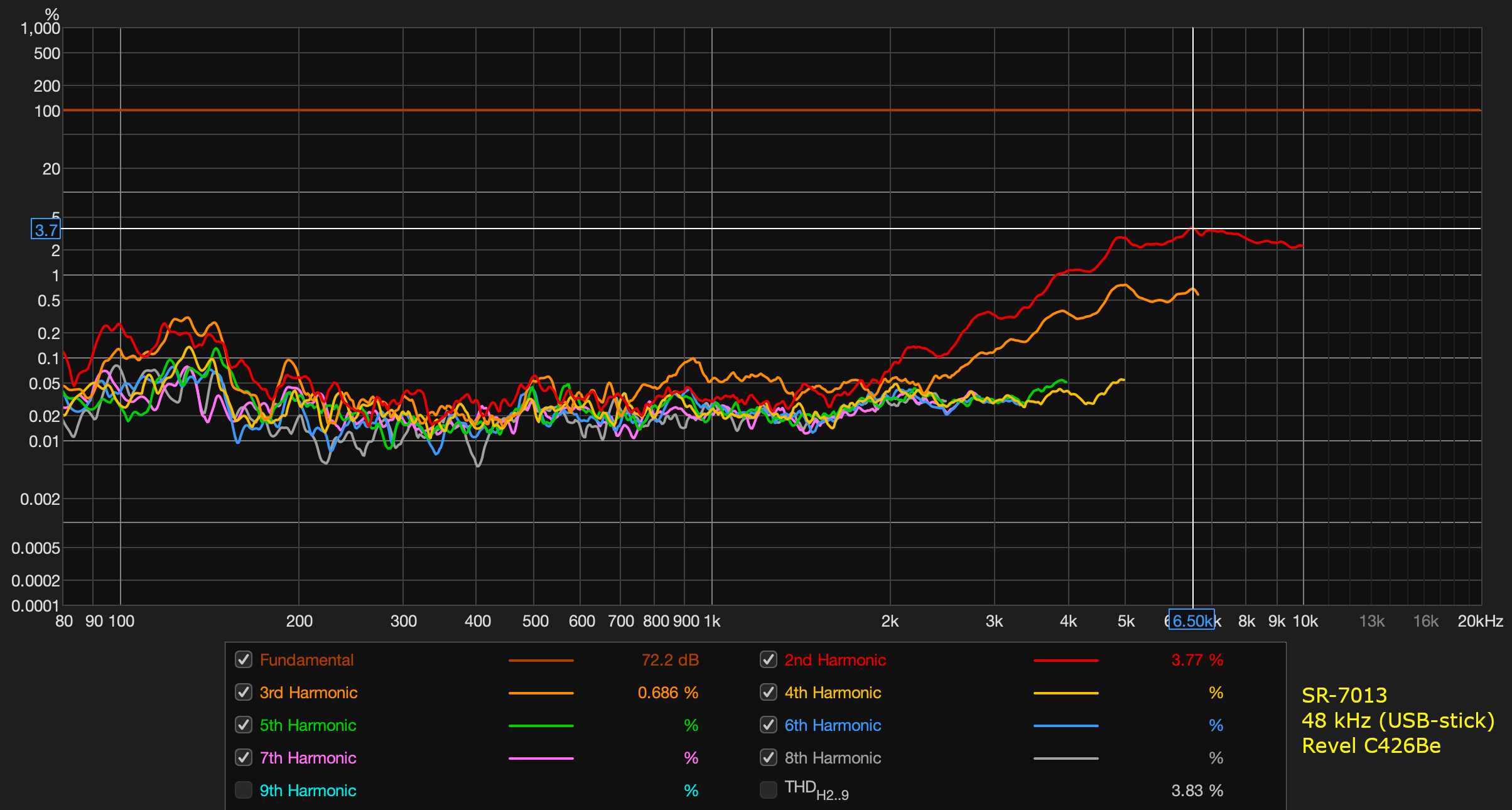Screen dimensions: 1512x810
Task: Disable the 4th Harmonic trace
Action: [769, 692]
